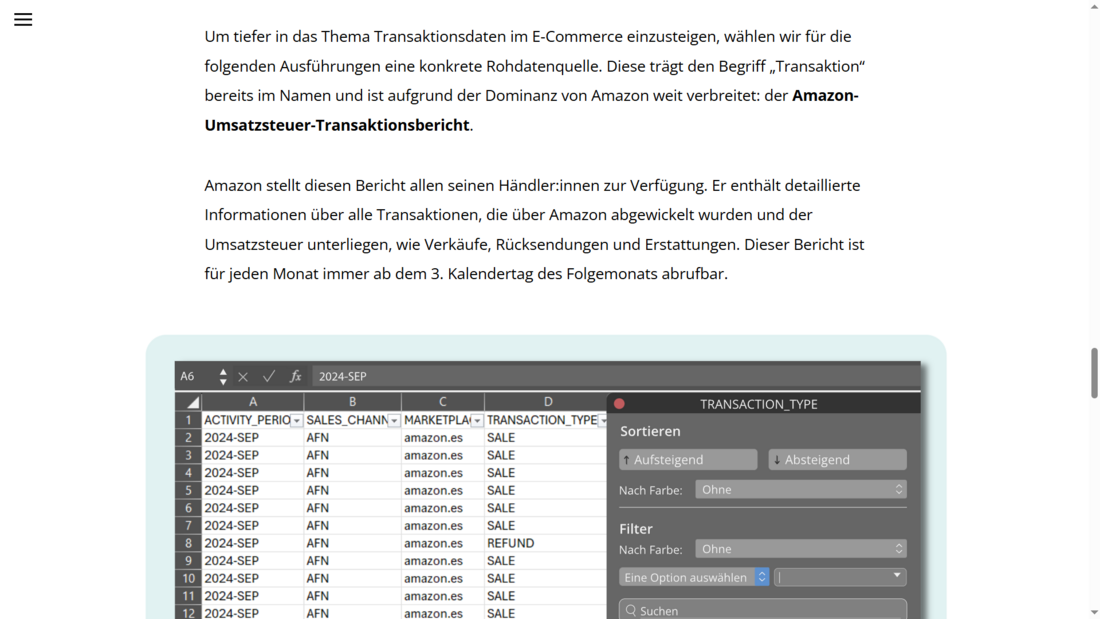1100x619 pixels.
Task: Open the ACTIVITY_PERIOD column filter dropdown
Action: (297, 421)
